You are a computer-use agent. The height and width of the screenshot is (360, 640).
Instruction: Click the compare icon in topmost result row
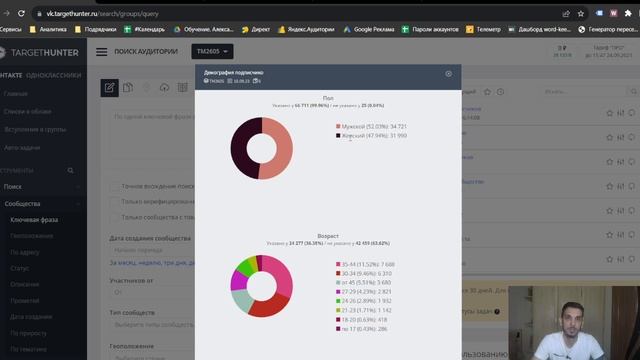coord(620,113)
